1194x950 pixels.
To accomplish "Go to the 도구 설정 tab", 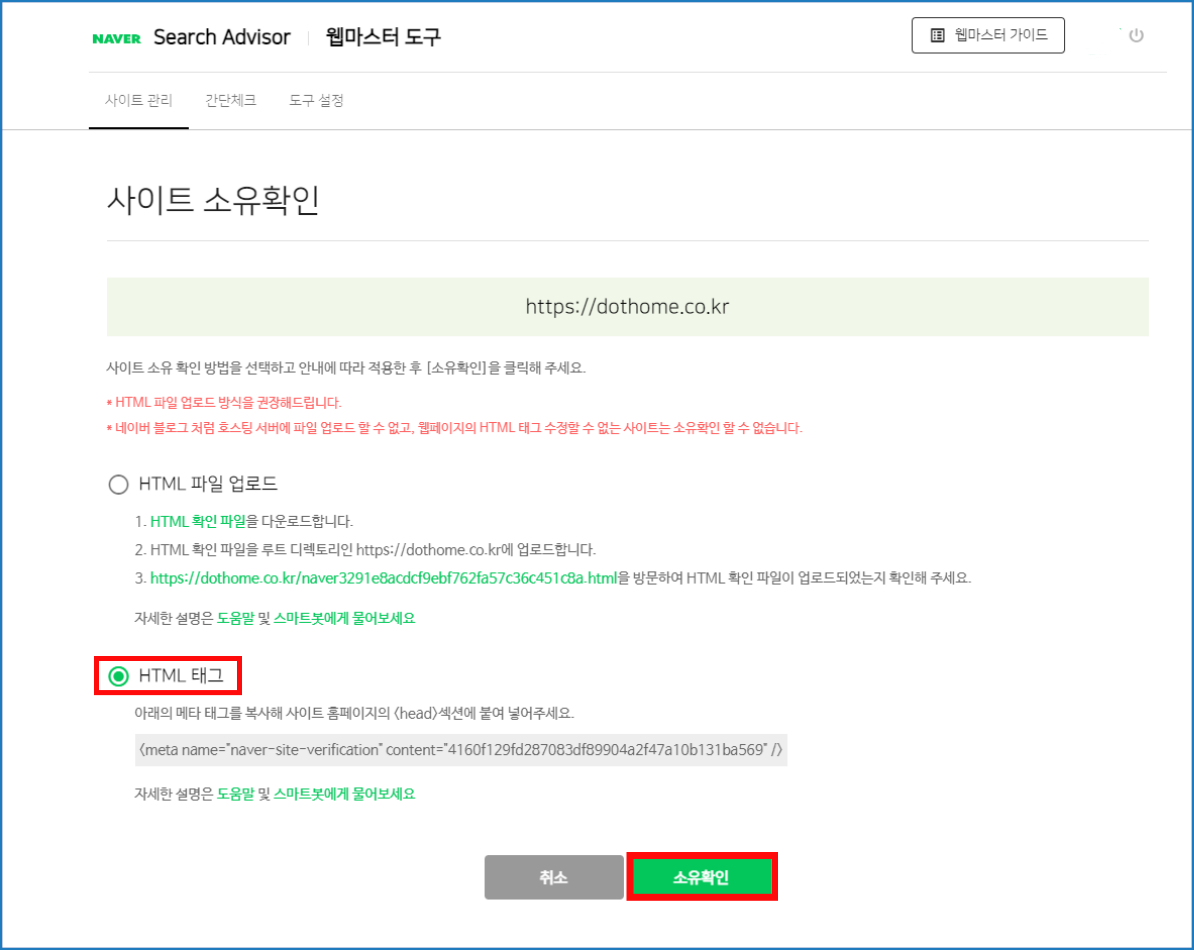I will (x=316, y=101).
